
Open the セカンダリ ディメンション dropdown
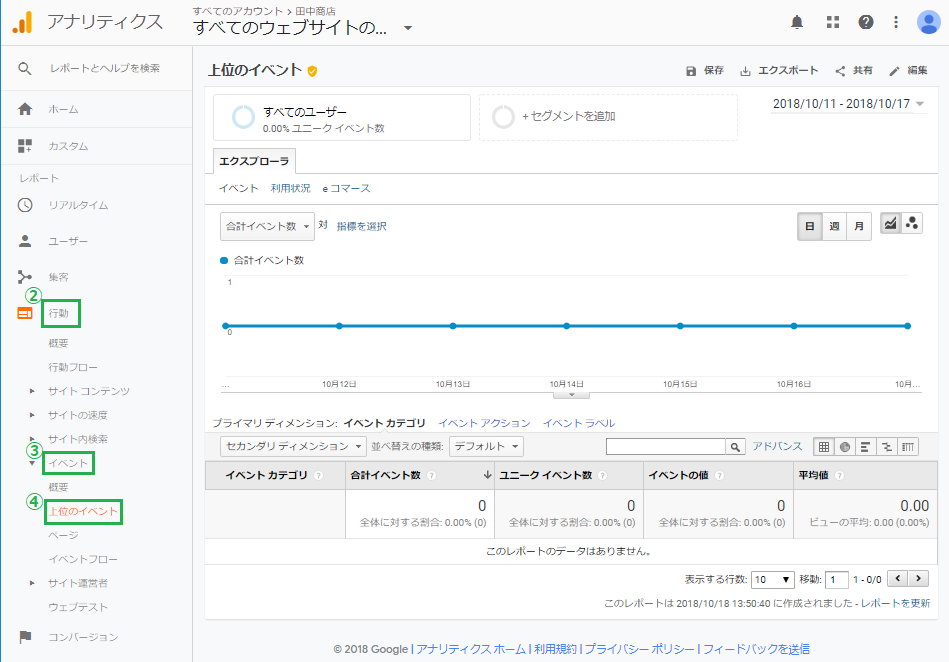click(294, 447)
